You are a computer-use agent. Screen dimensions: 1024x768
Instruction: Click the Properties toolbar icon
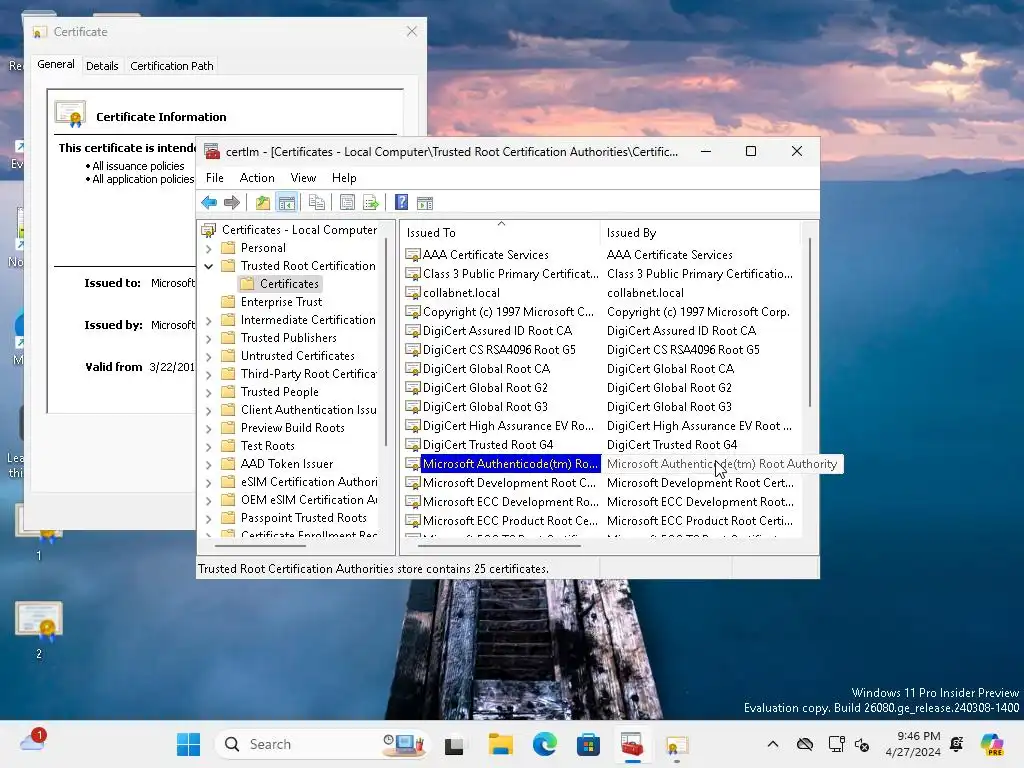(347, 202)
